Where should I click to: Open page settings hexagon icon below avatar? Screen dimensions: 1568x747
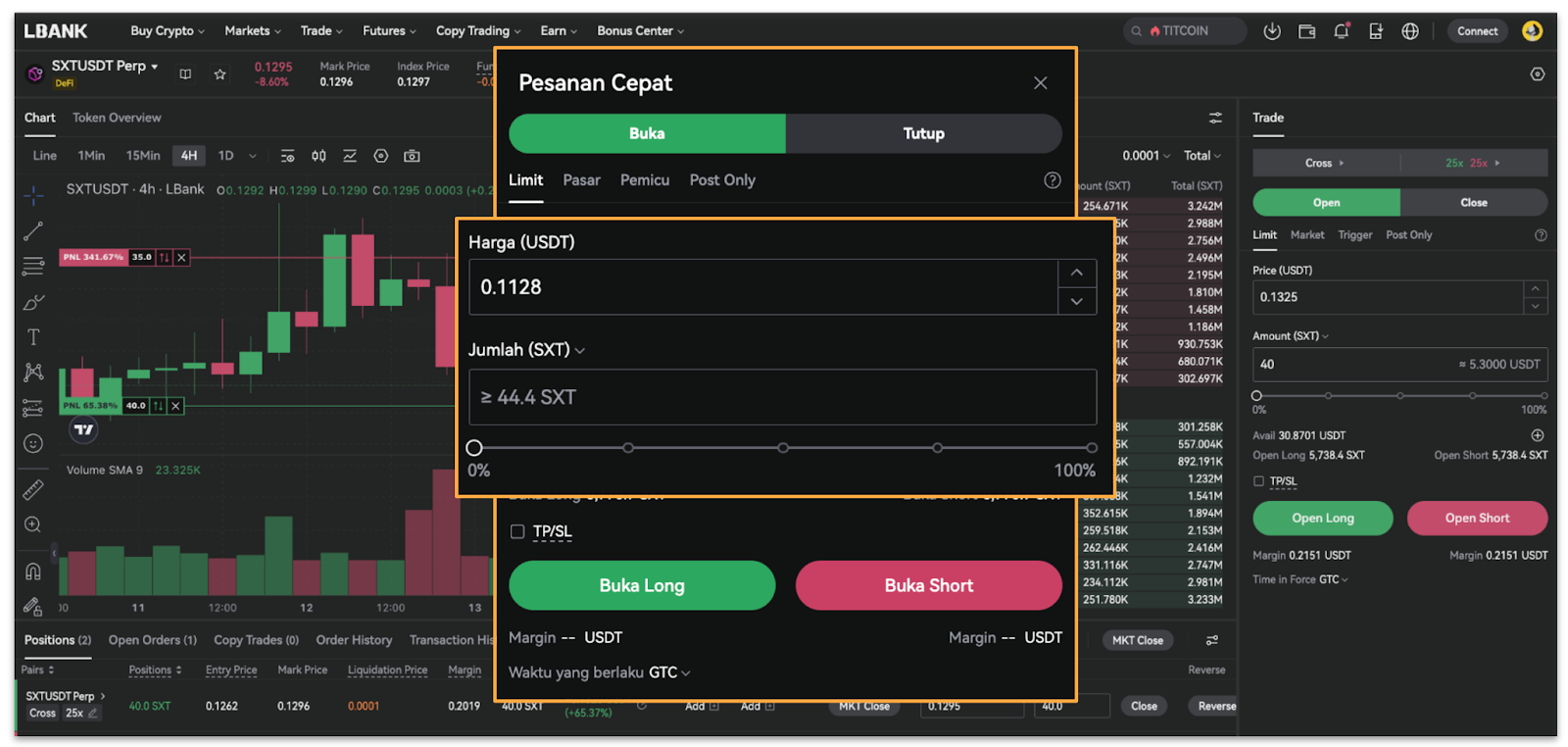click(1538, 75)
